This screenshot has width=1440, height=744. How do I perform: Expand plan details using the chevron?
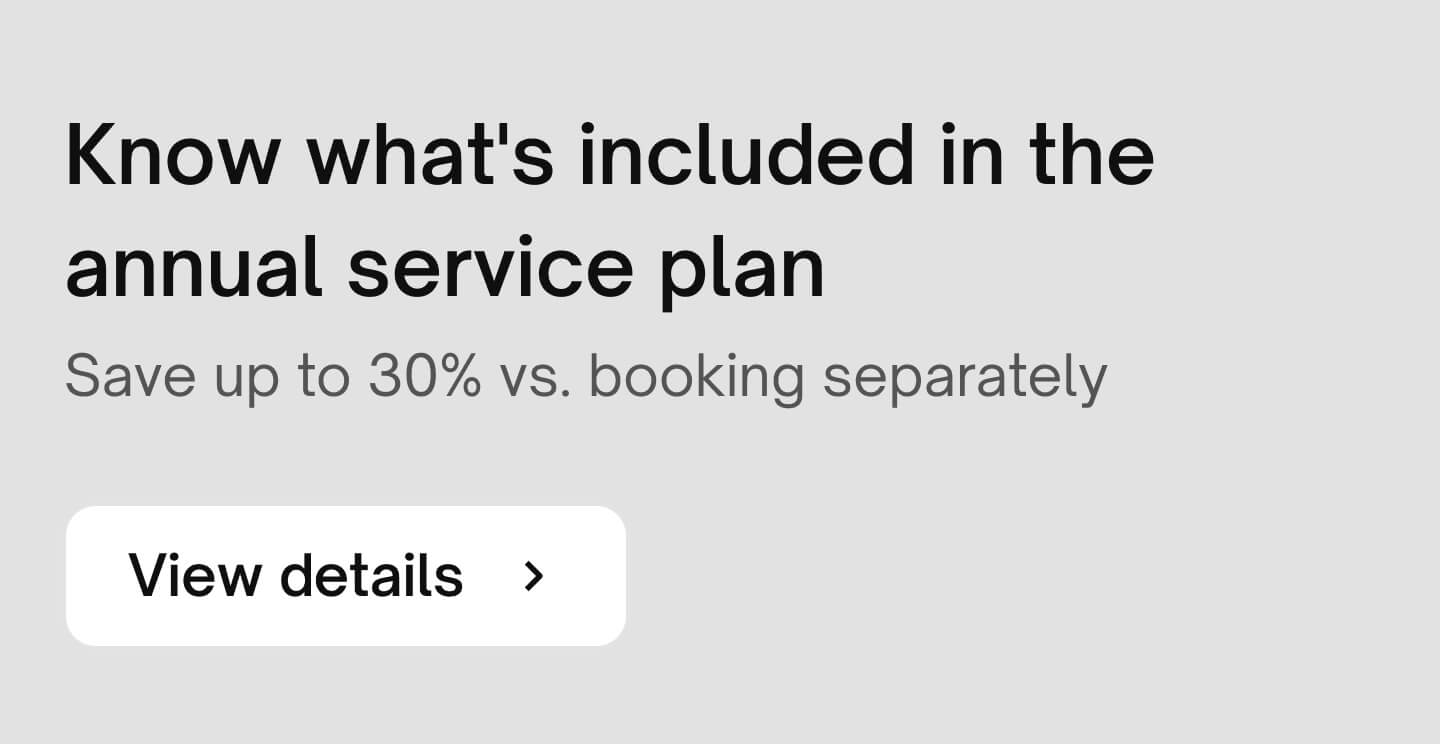(535, 576)
